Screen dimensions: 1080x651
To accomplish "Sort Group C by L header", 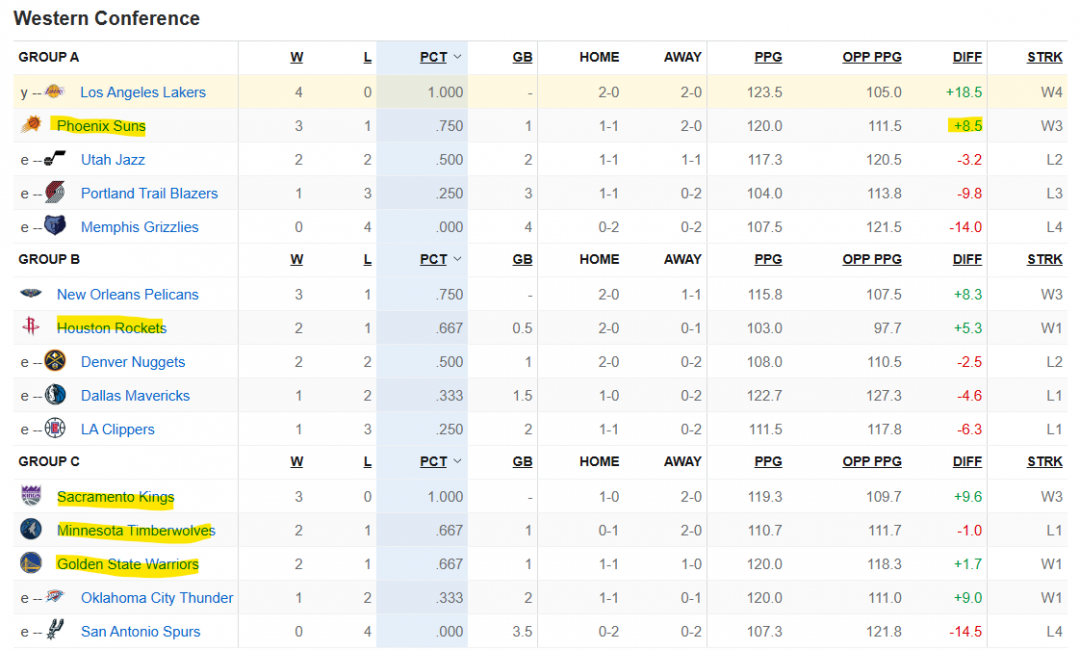I will pyautogui.click(x=368, y=462).
